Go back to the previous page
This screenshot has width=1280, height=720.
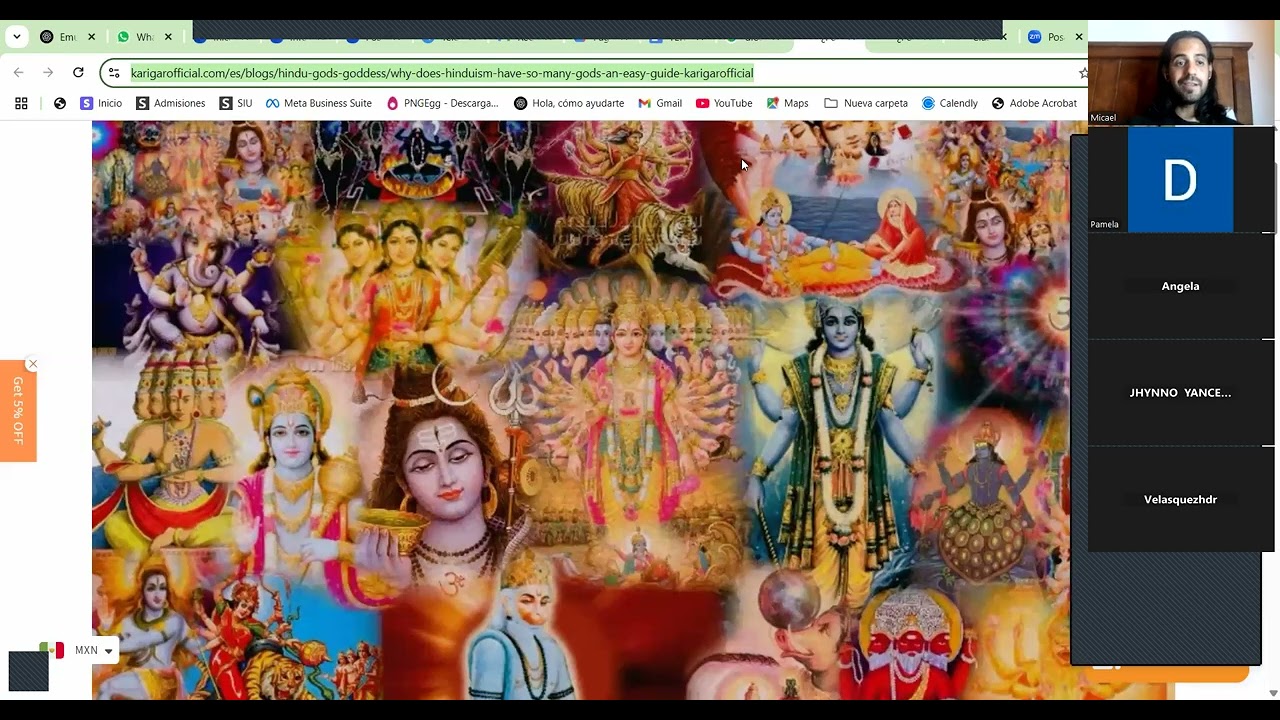(18, 73)
